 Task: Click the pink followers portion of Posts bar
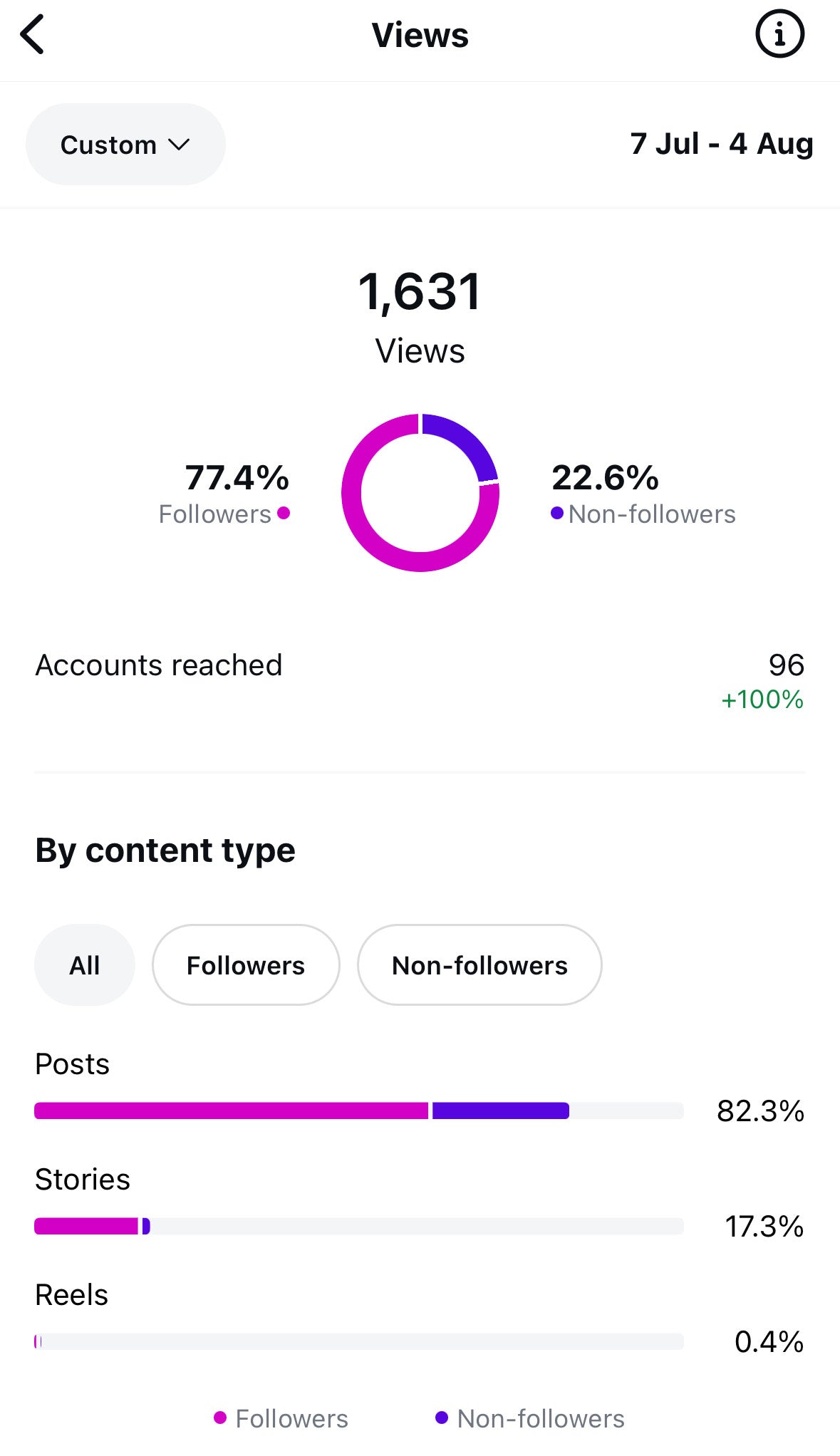pyautogui.click(x=232, y=1111)
